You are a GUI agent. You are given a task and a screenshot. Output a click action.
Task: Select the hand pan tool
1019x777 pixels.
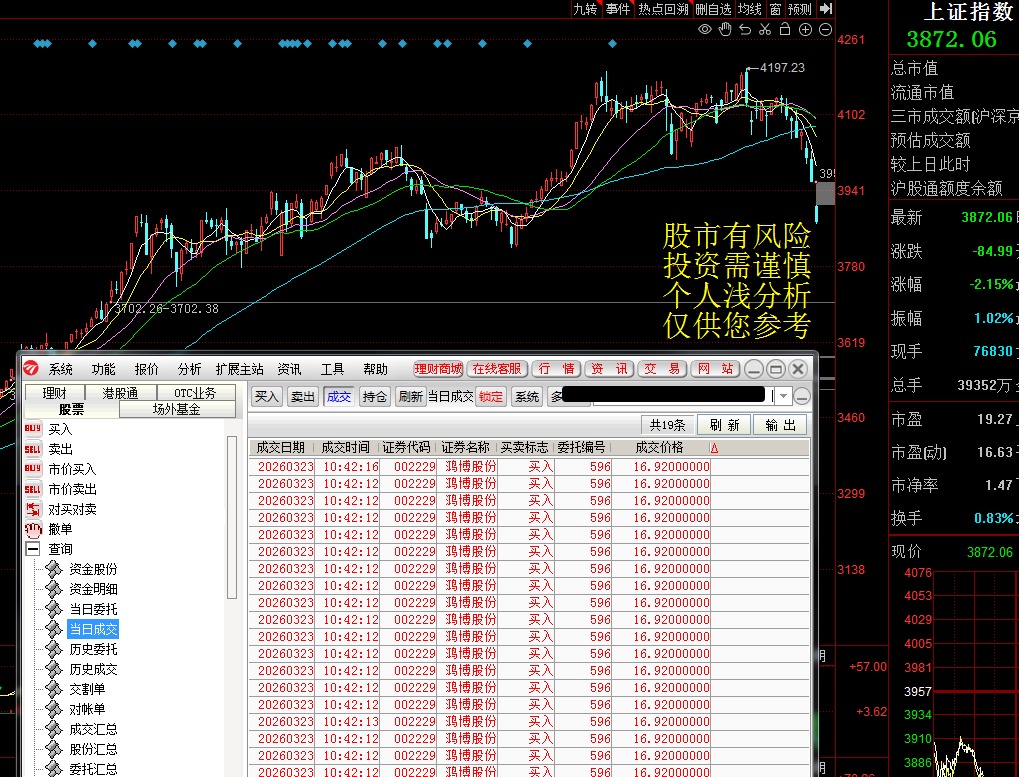[725, 30]
